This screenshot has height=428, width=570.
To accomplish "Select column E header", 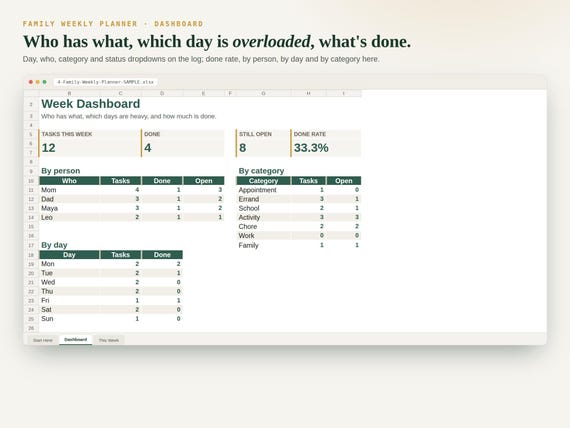I will tap(204, 93).
